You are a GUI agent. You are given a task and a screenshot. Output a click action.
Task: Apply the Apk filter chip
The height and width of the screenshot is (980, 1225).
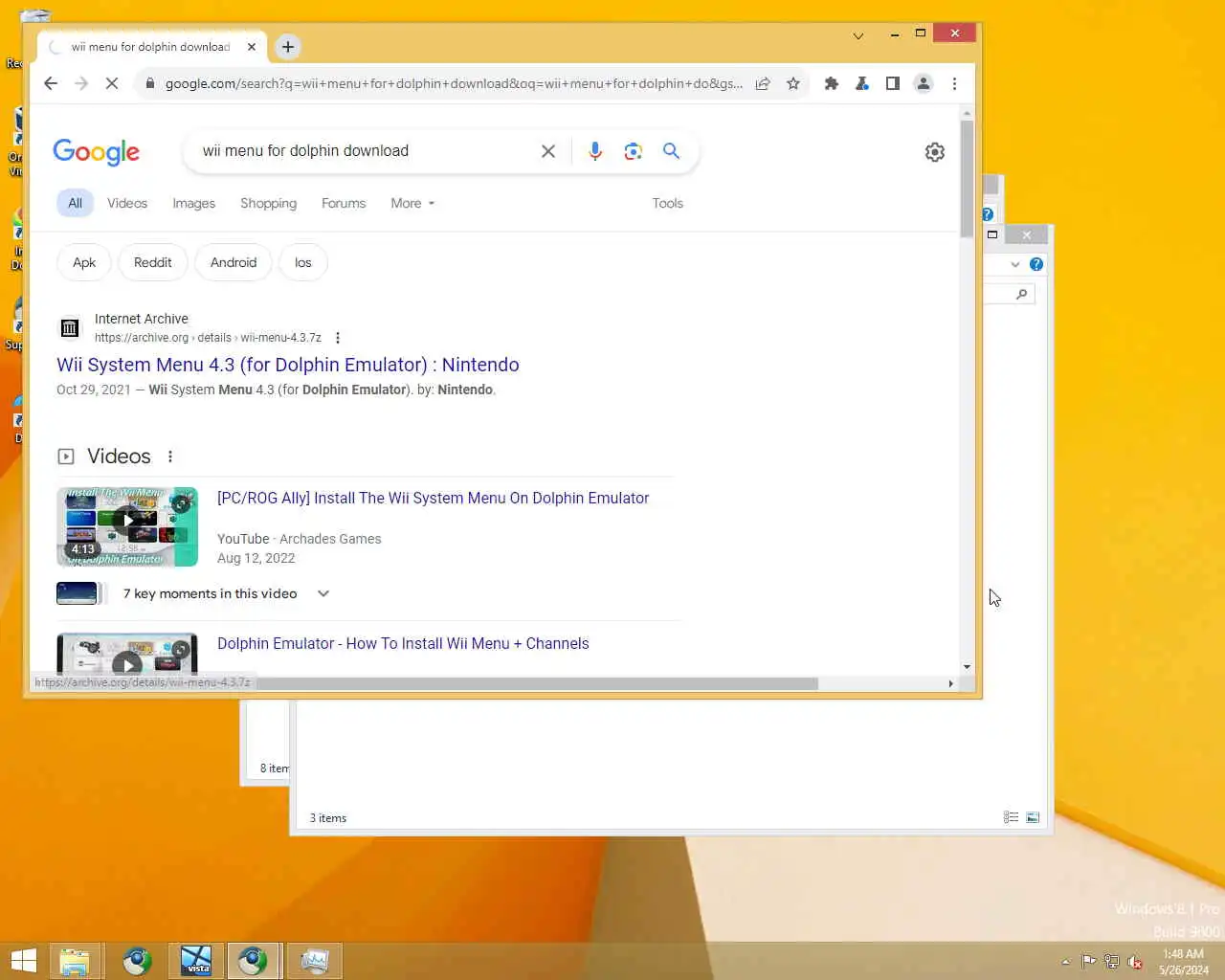84,262
